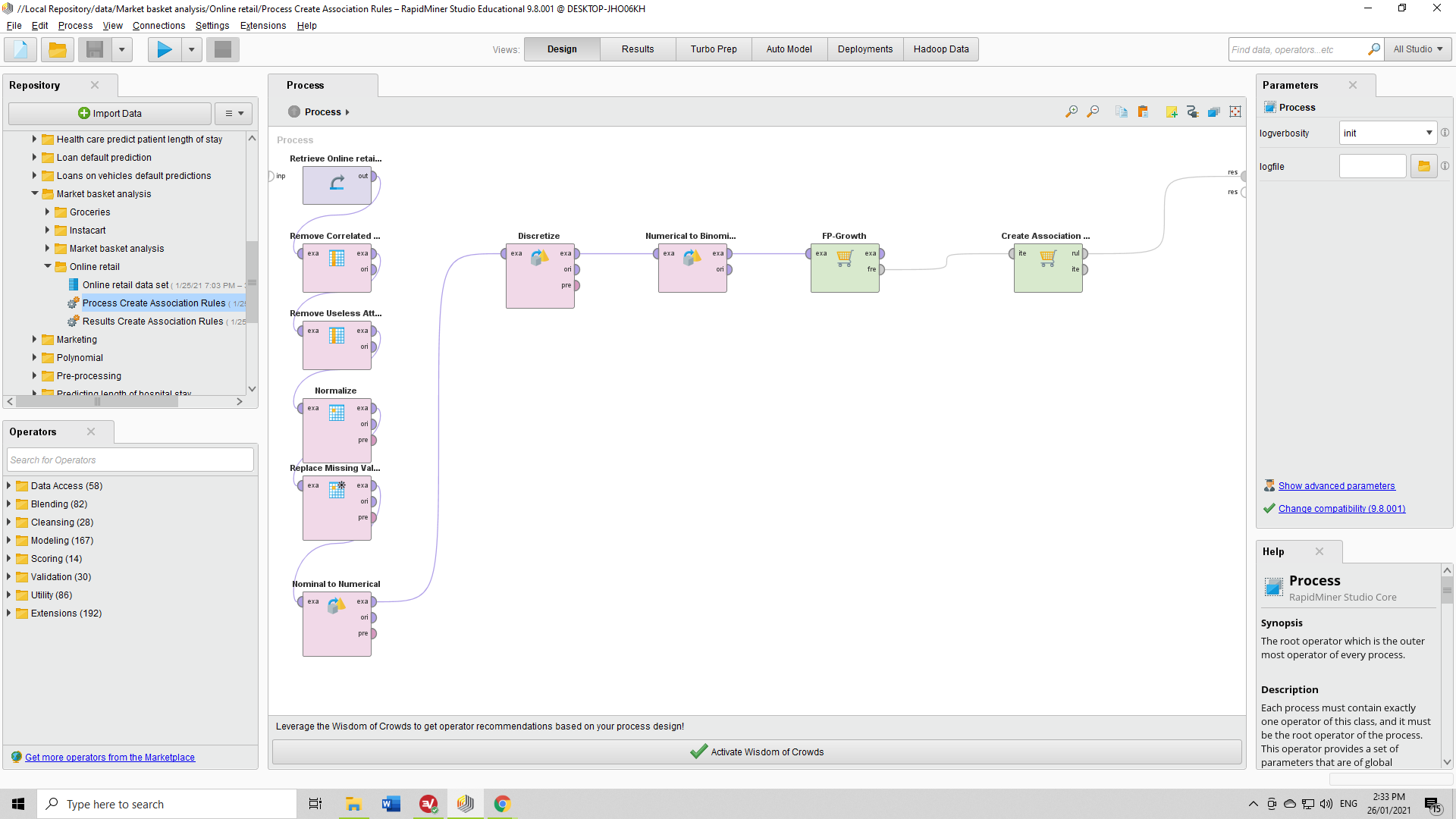Select the FP-Growth operator
Viewport: 1456px width, 819px height.
tap(845, 268)
